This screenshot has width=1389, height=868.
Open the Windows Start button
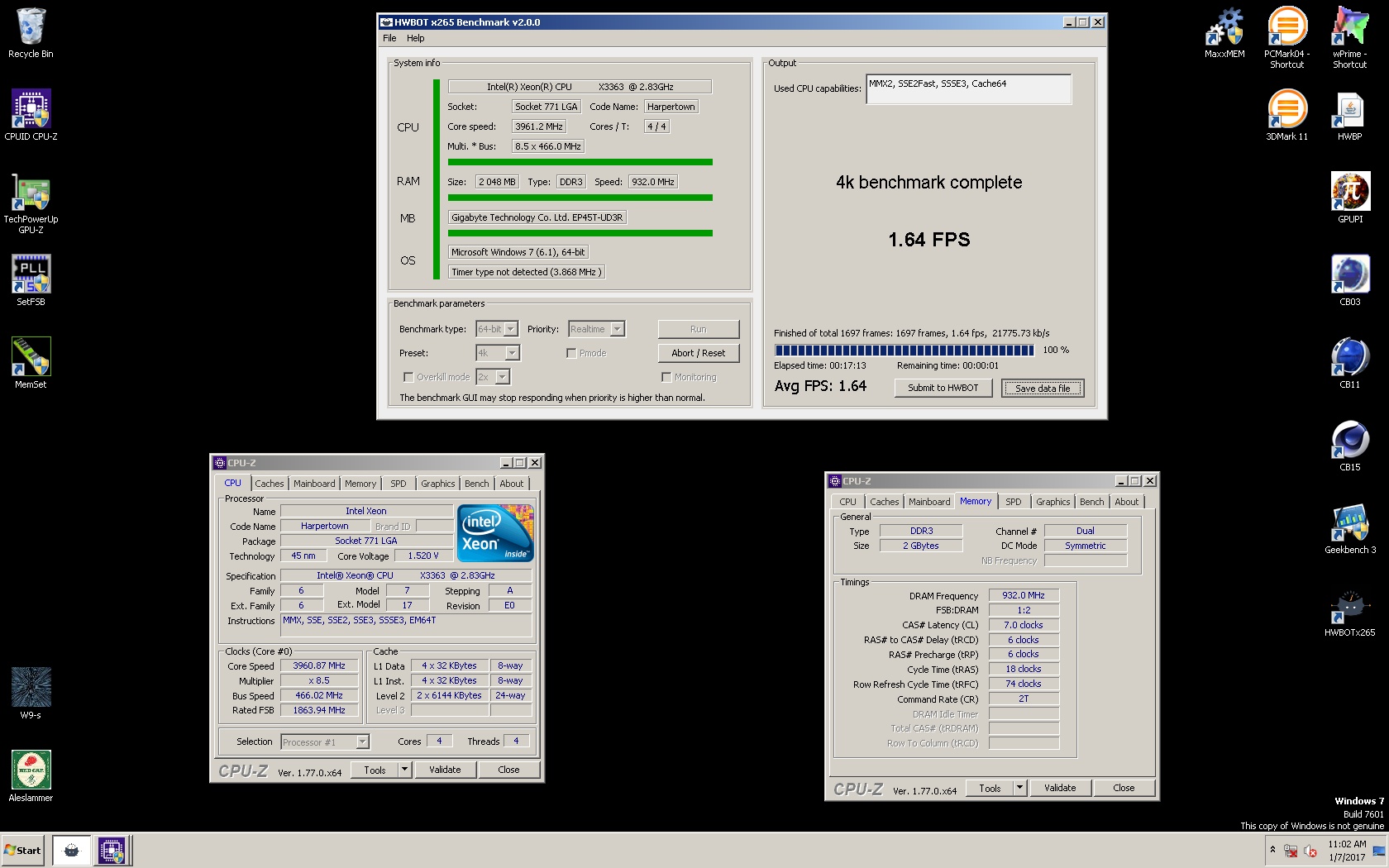23,850
